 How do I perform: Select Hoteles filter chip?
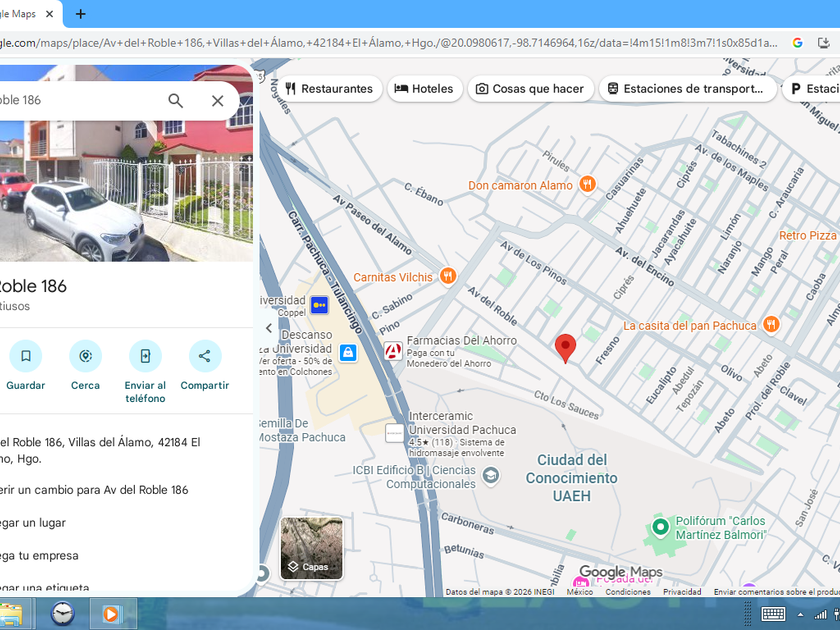pos(424,88)
